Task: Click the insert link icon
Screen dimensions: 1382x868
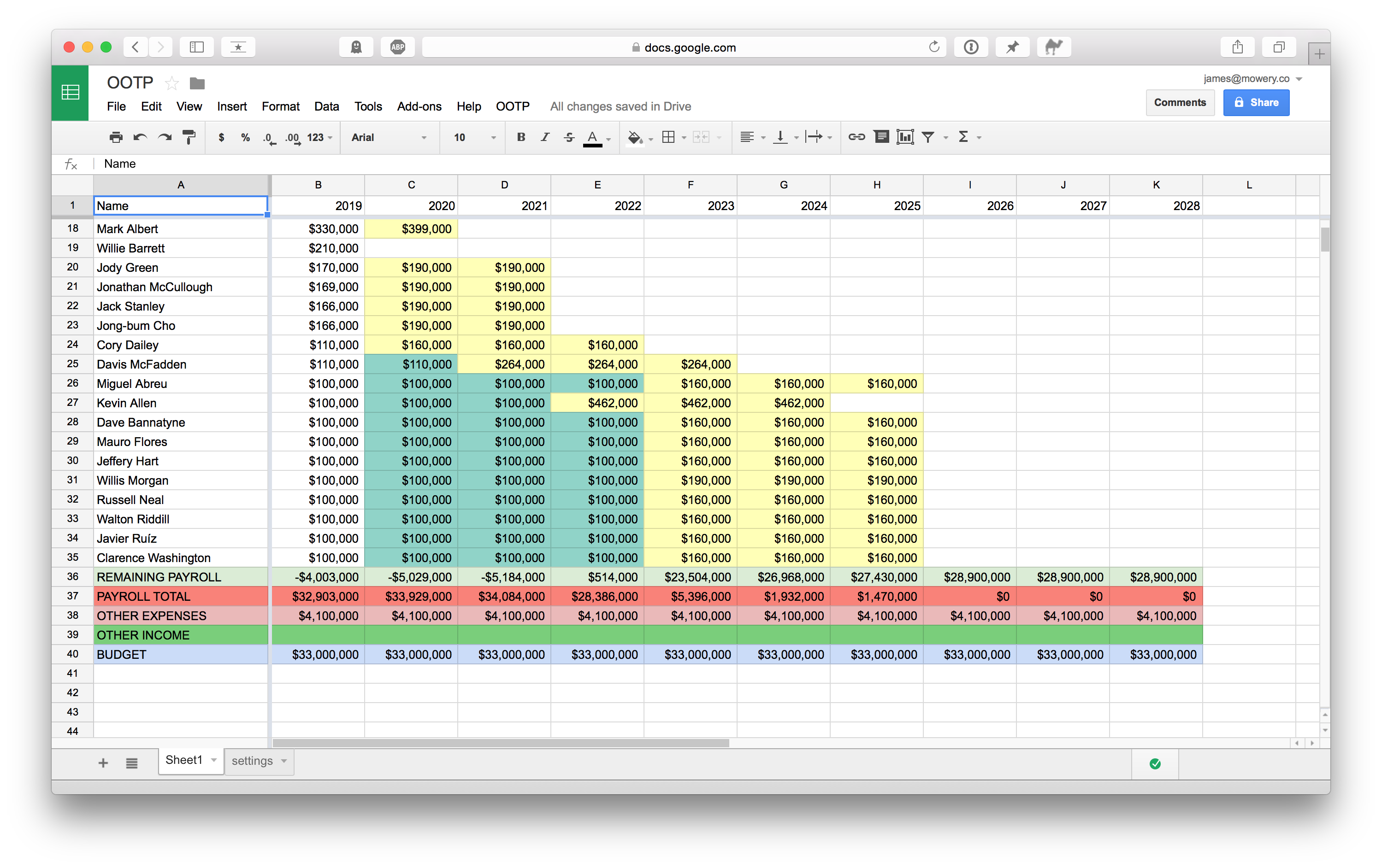Action: [856, 137]
